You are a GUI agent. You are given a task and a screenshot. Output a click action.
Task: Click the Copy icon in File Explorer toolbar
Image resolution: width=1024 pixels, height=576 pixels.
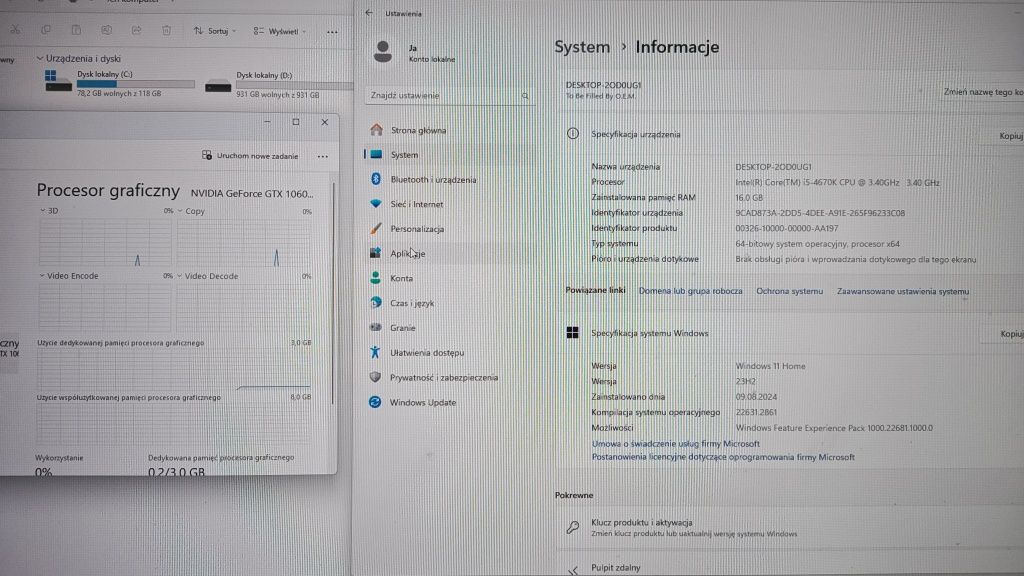click(46, 30)
